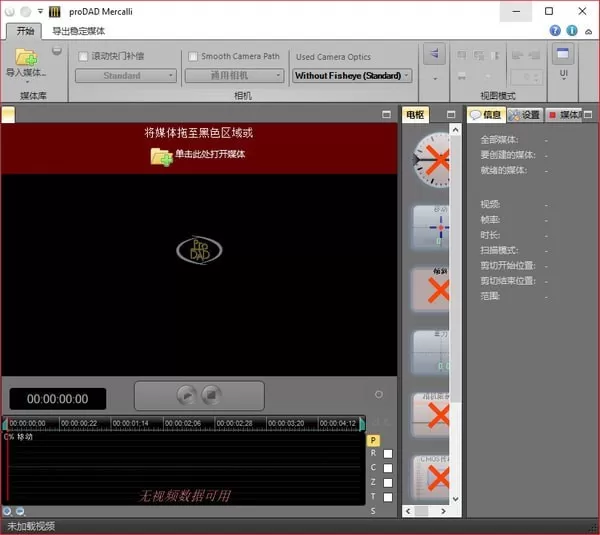
Task: Open the Without Fisheye (Standard) dropdown
Action: (352, 76)
